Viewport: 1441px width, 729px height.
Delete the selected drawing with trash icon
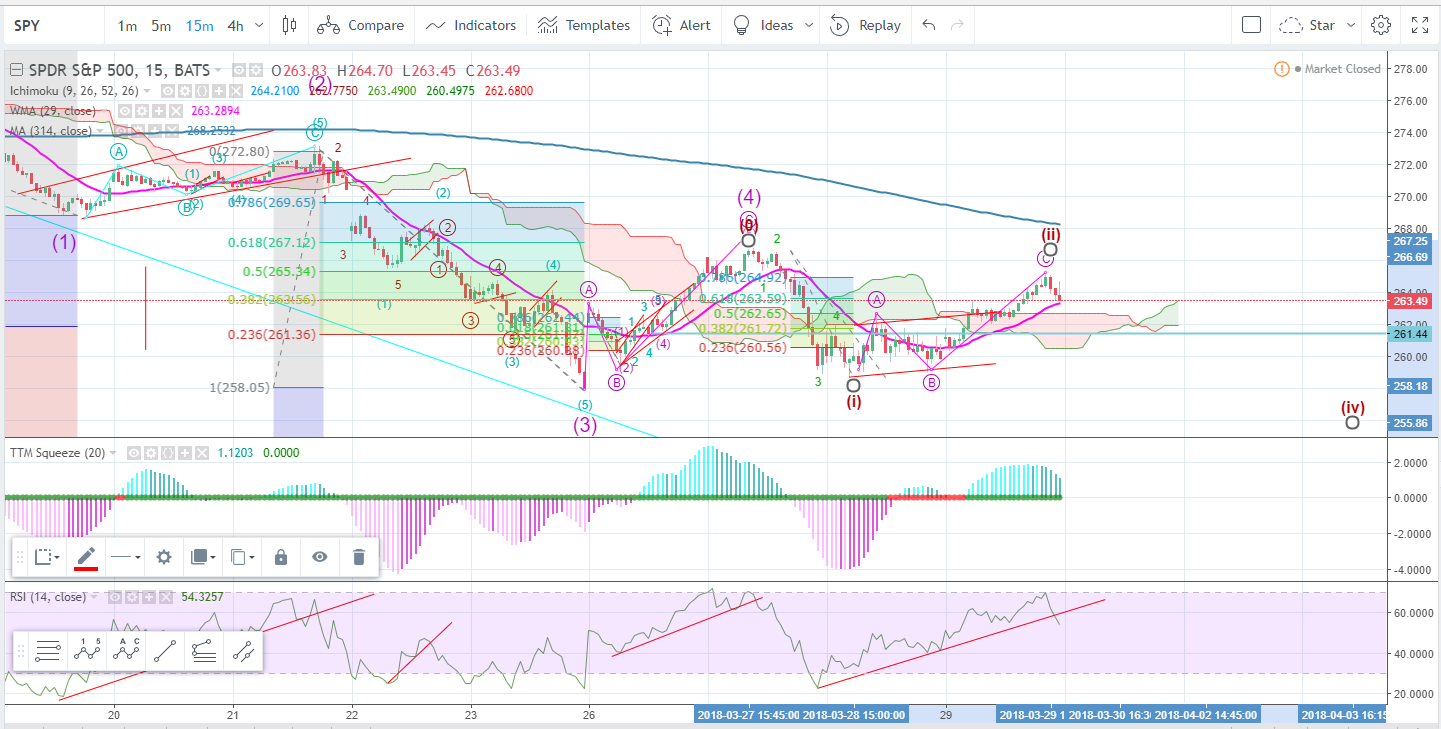(x=359, y=557)
